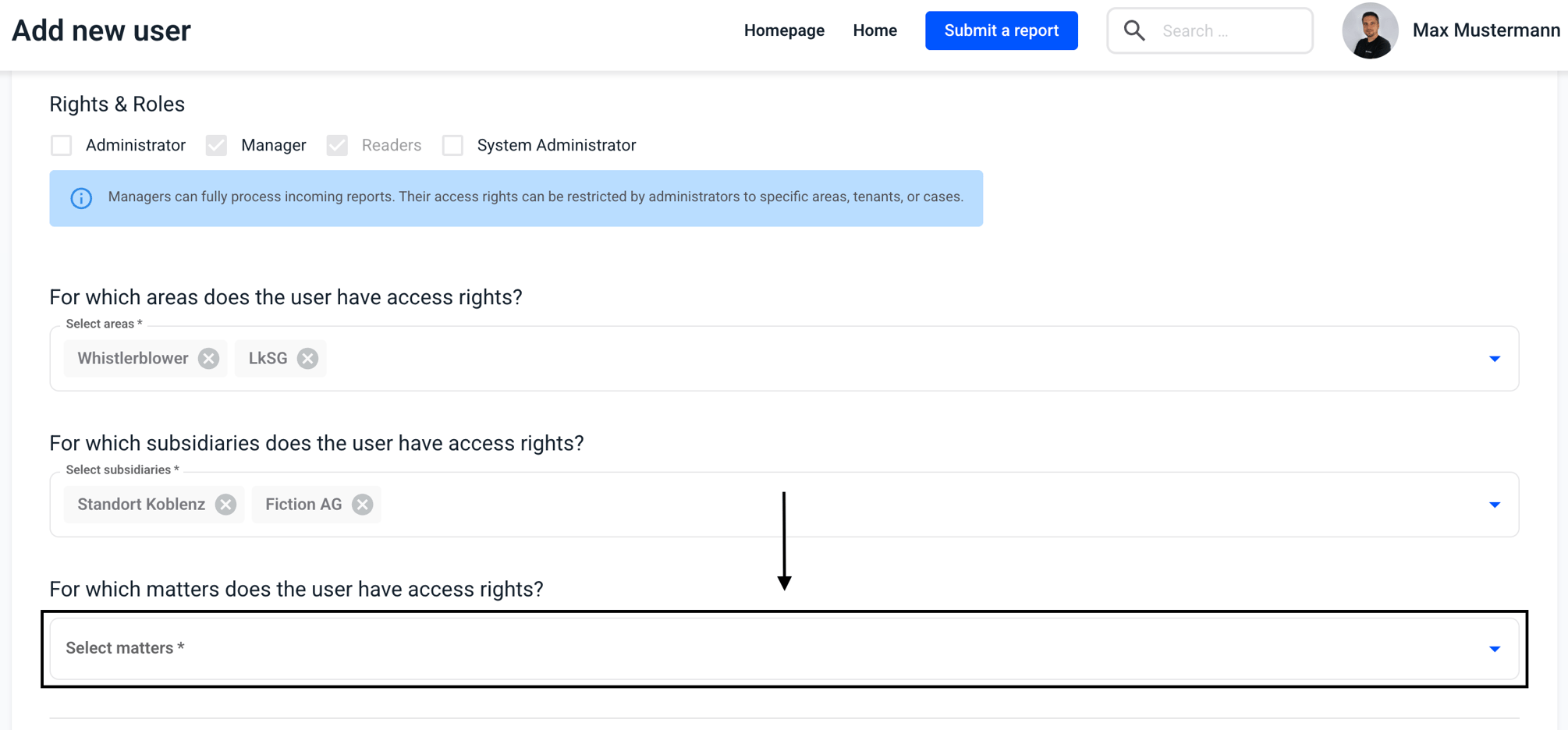
Task: Enable the System Administrator checkbox
Action: 452,146
